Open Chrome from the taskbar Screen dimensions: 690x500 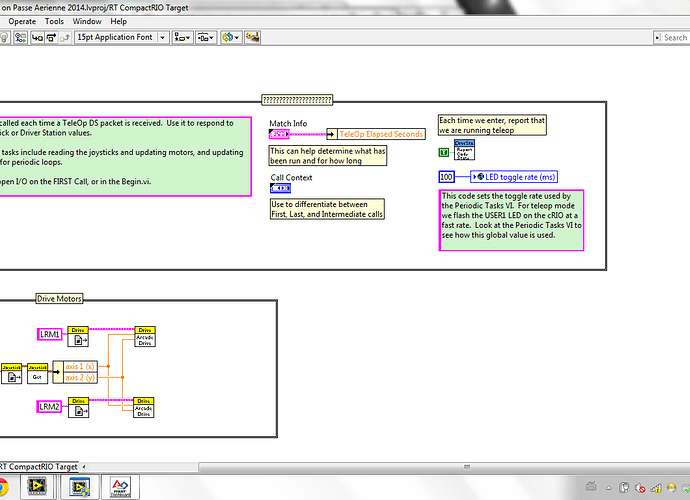(2, 487)
